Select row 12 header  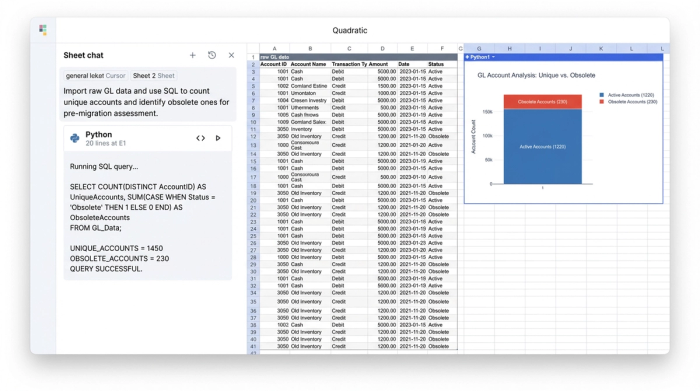point(253,137)
